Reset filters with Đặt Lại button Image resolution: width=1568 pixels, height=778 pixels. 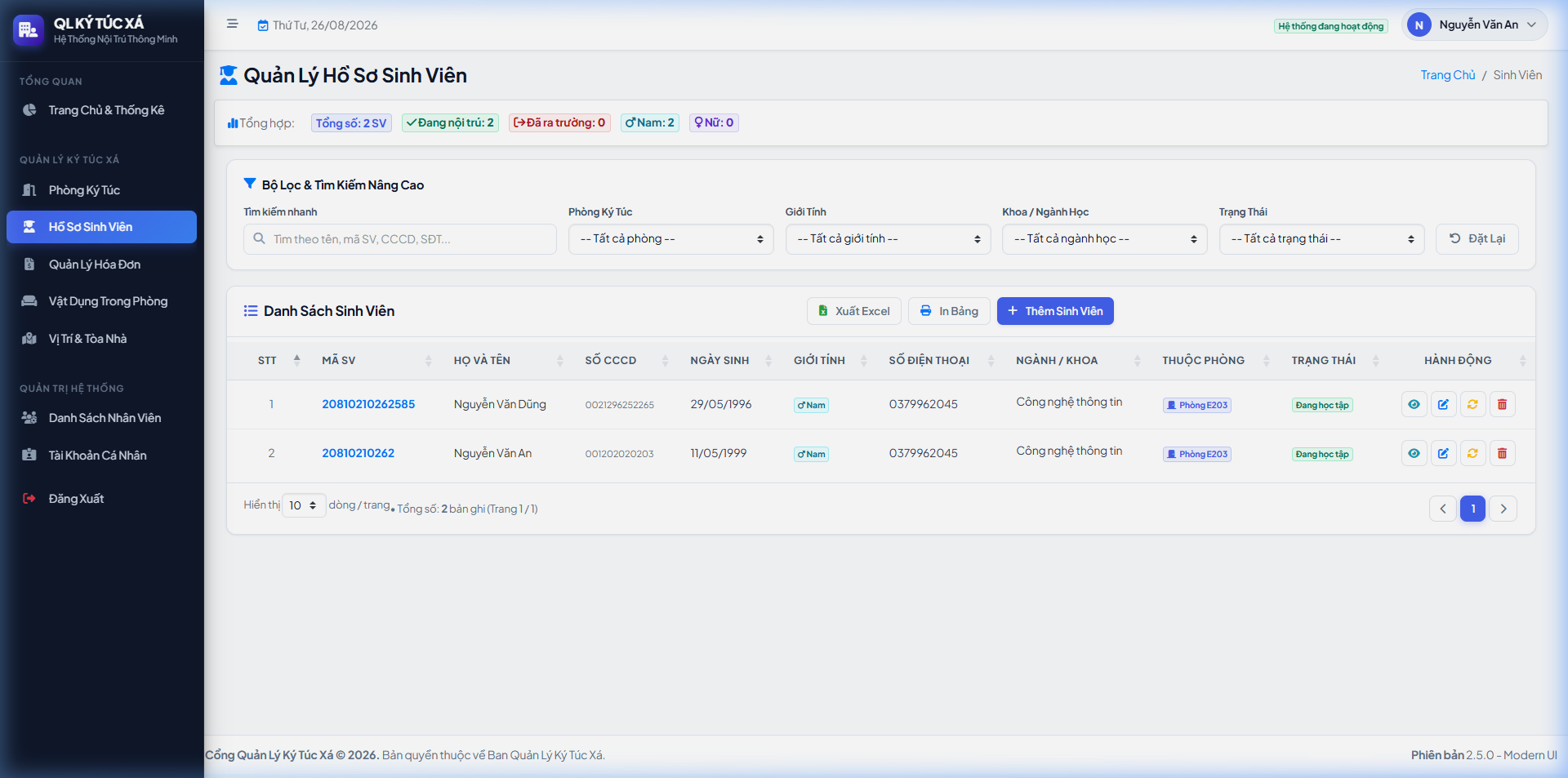click(1477, 239)
